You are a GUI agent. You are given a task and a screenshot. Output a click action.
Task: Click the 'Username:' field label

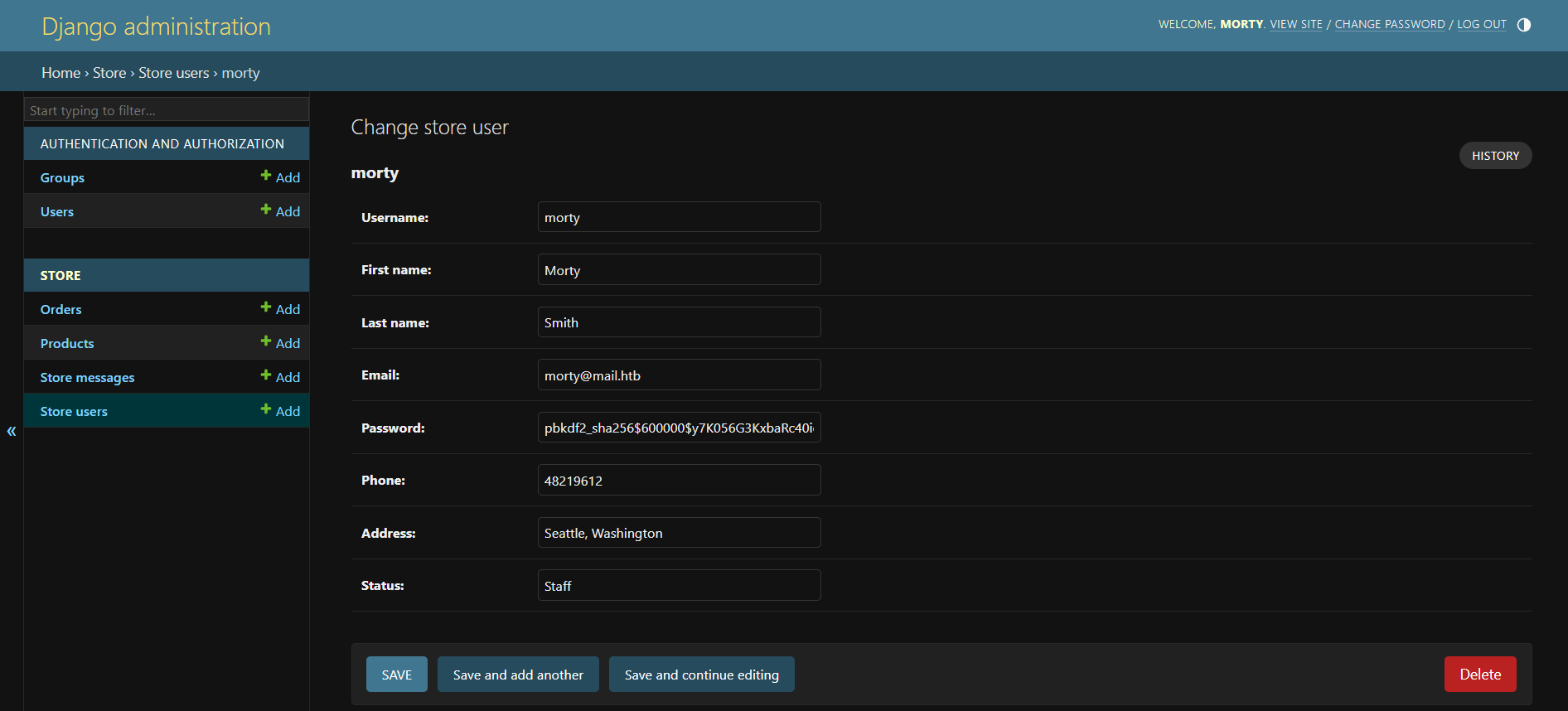pyautogui.click(x=394, y=217)
